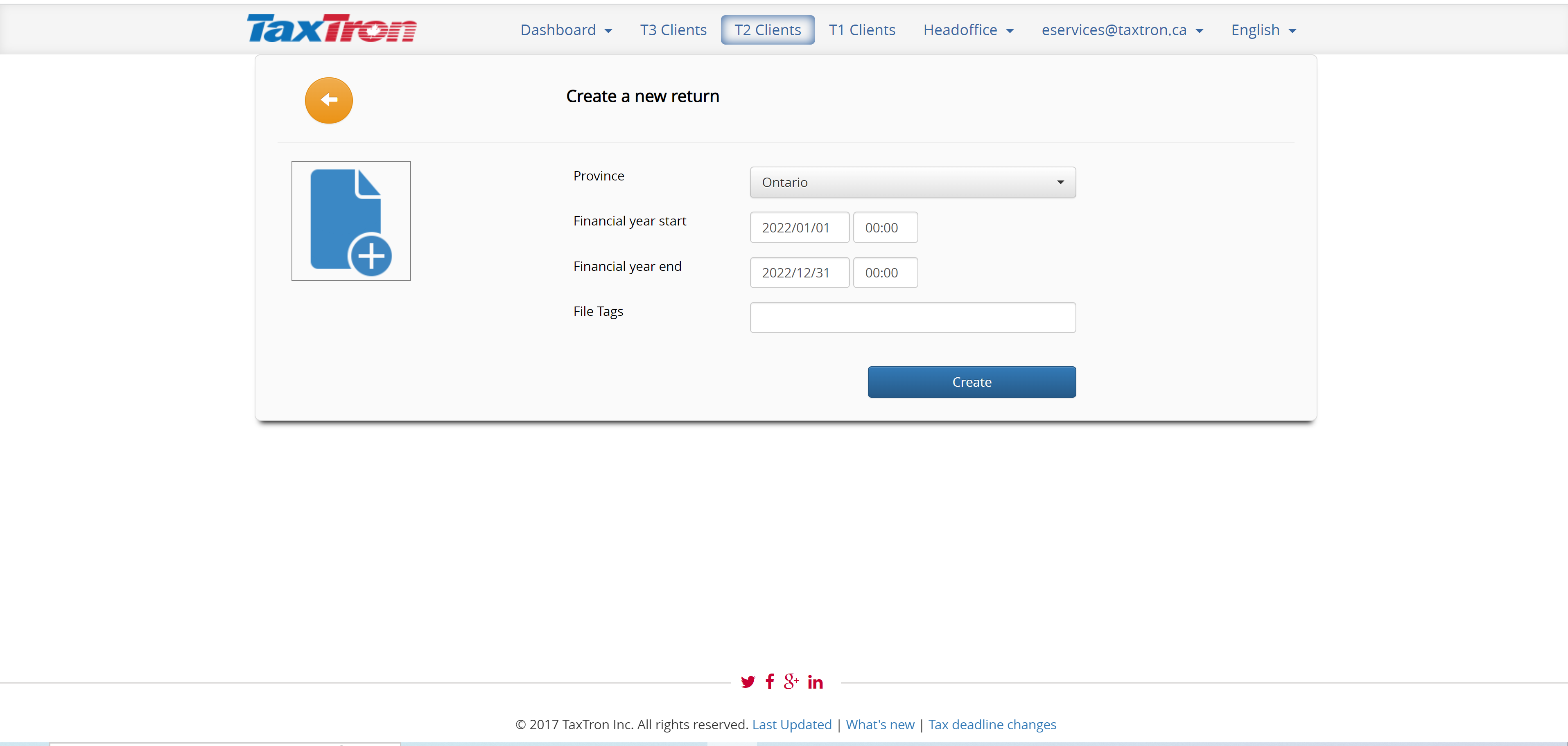Click the Financial year end time field
The image size is (1568, 746).
click(x=885, y=273)
